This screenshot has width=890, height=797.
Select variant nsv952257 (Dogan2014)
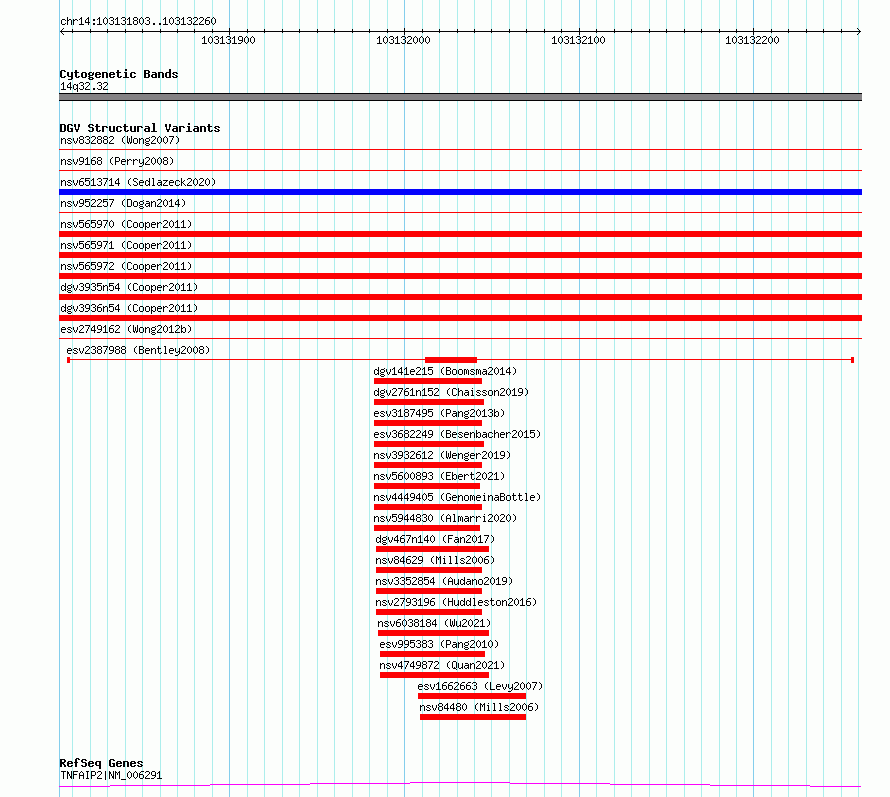[x=123, y=203]
